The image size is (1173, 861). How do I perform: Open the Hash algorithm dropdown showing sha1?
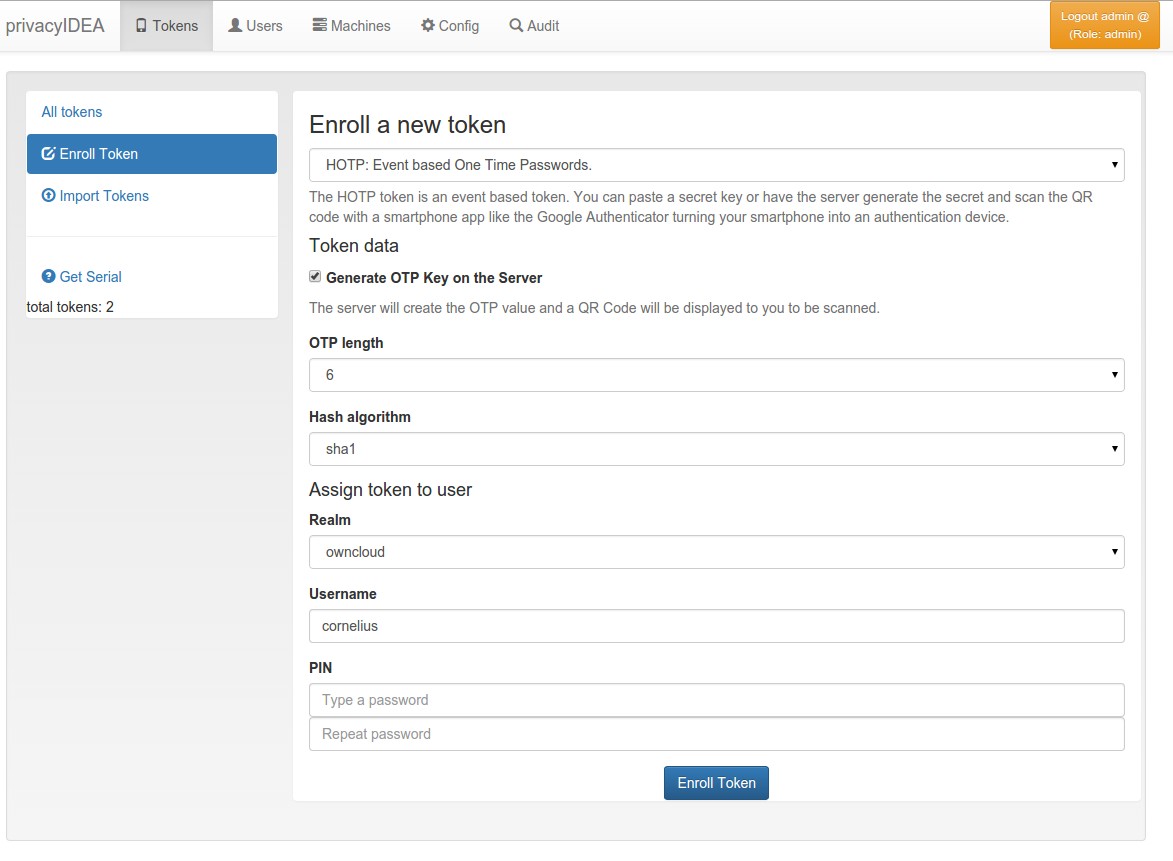pos(717,449)
